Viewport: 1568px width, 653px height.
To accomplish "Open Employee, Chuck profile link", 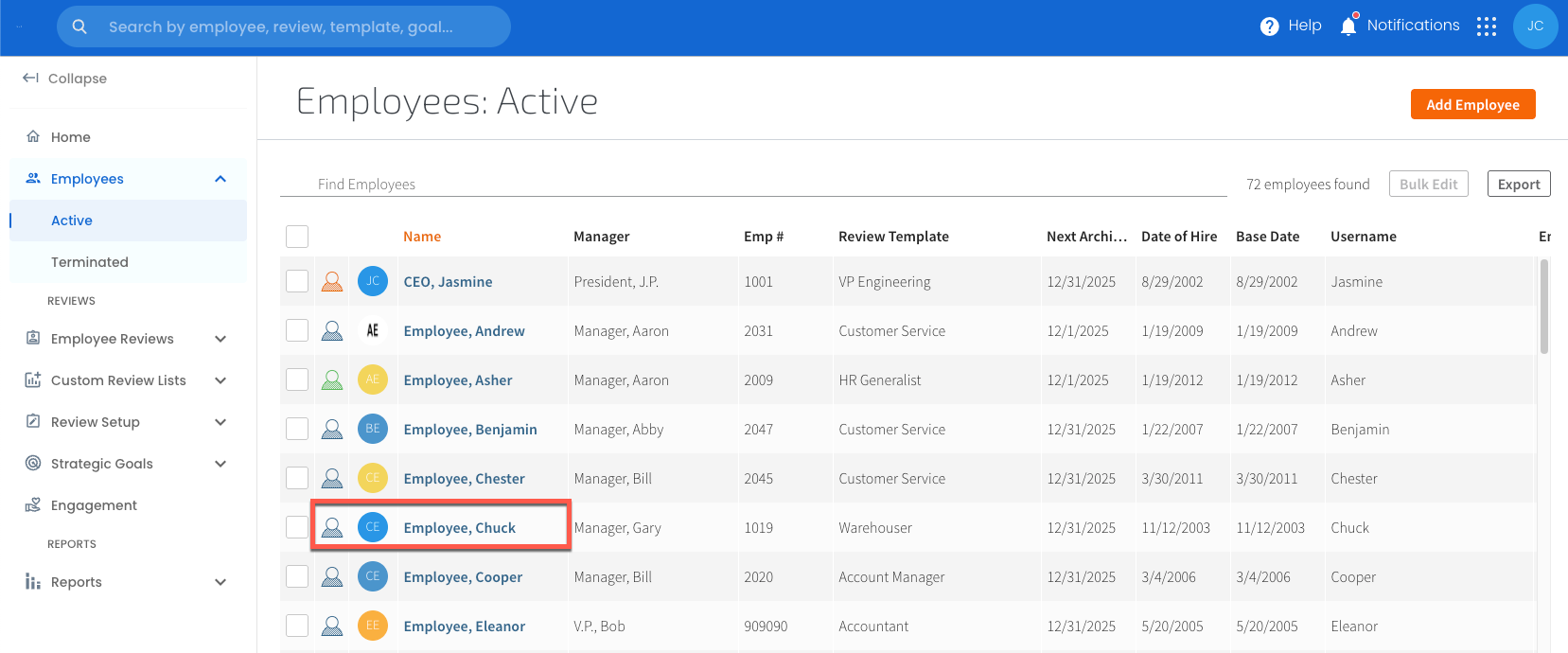I will [459, 528].
